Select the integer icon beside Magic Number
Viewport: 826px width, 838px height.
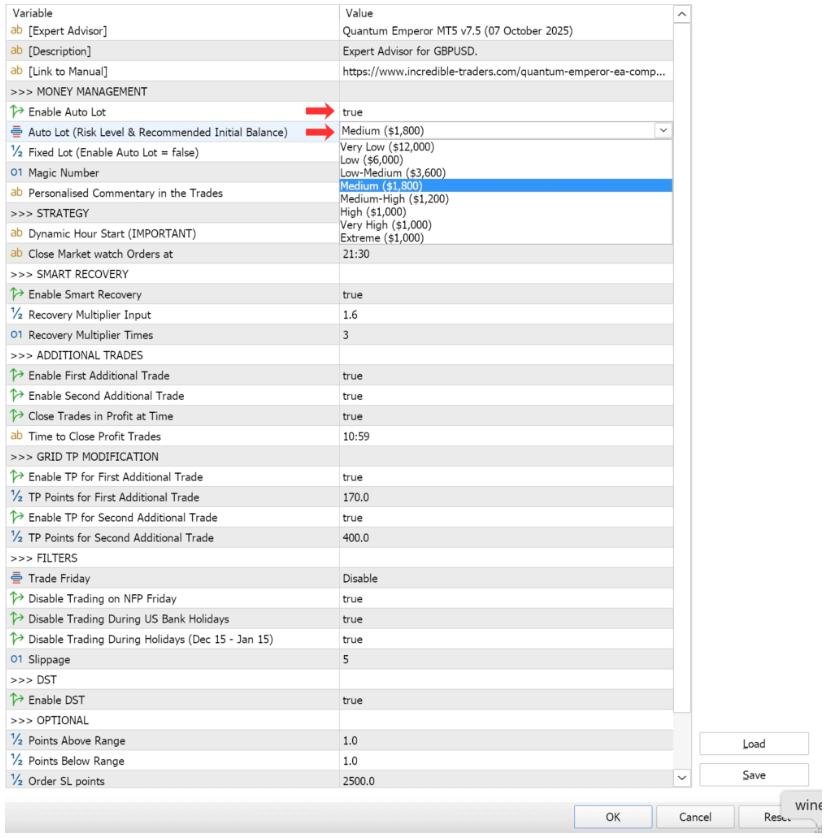17,173
